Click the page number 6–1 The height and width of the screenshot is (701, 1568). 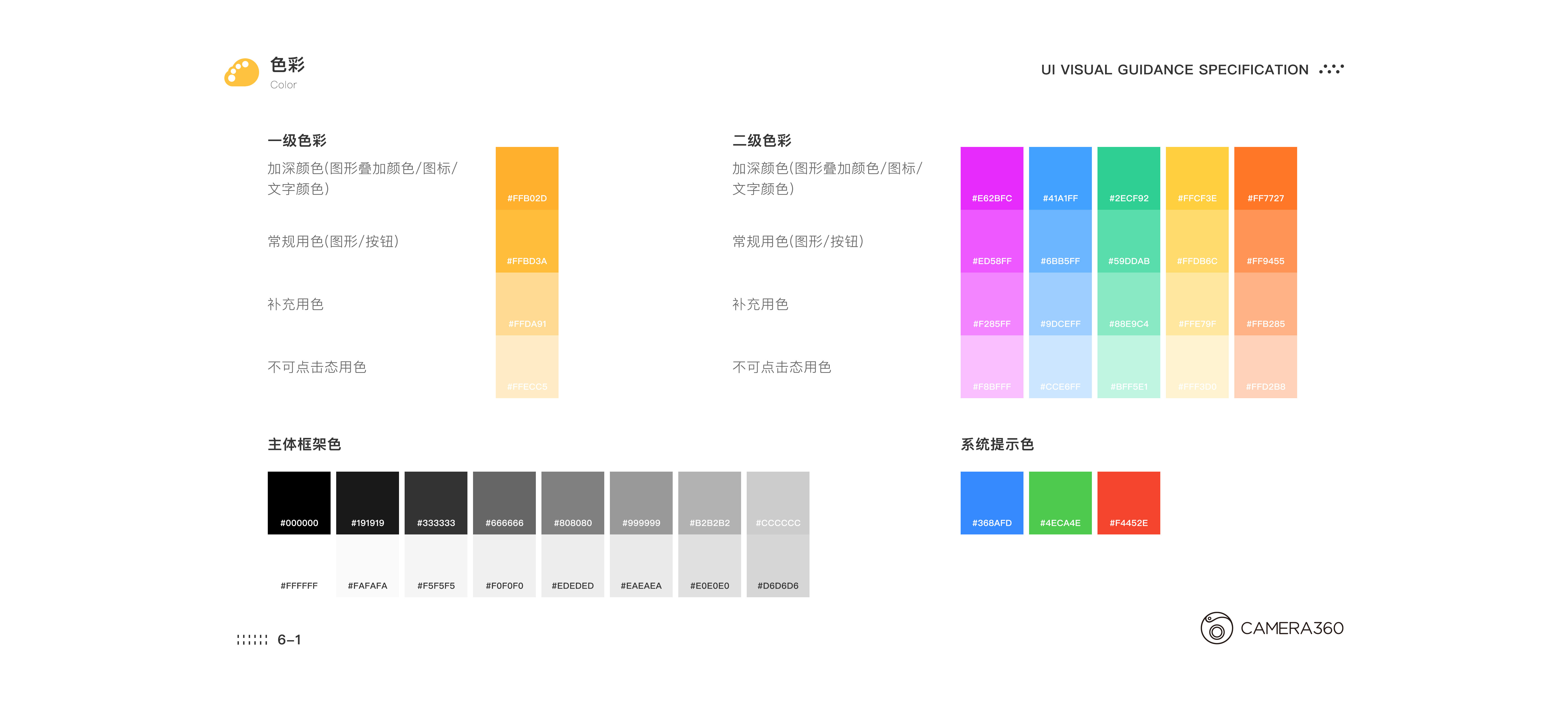[289, 640]
